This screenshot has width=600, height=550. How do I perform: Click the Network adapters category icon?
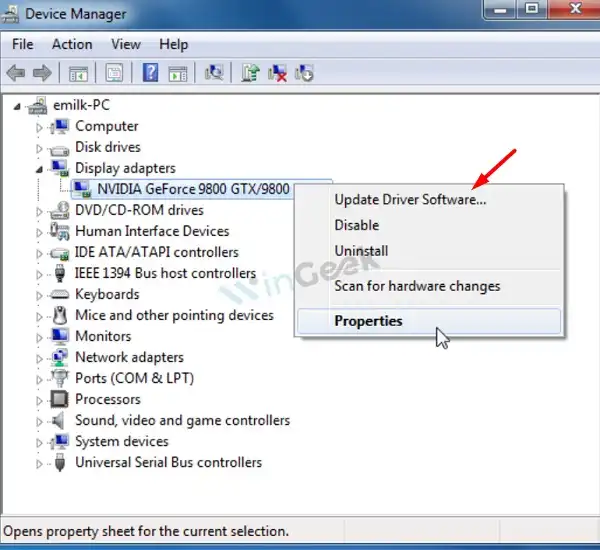(60, 357)
